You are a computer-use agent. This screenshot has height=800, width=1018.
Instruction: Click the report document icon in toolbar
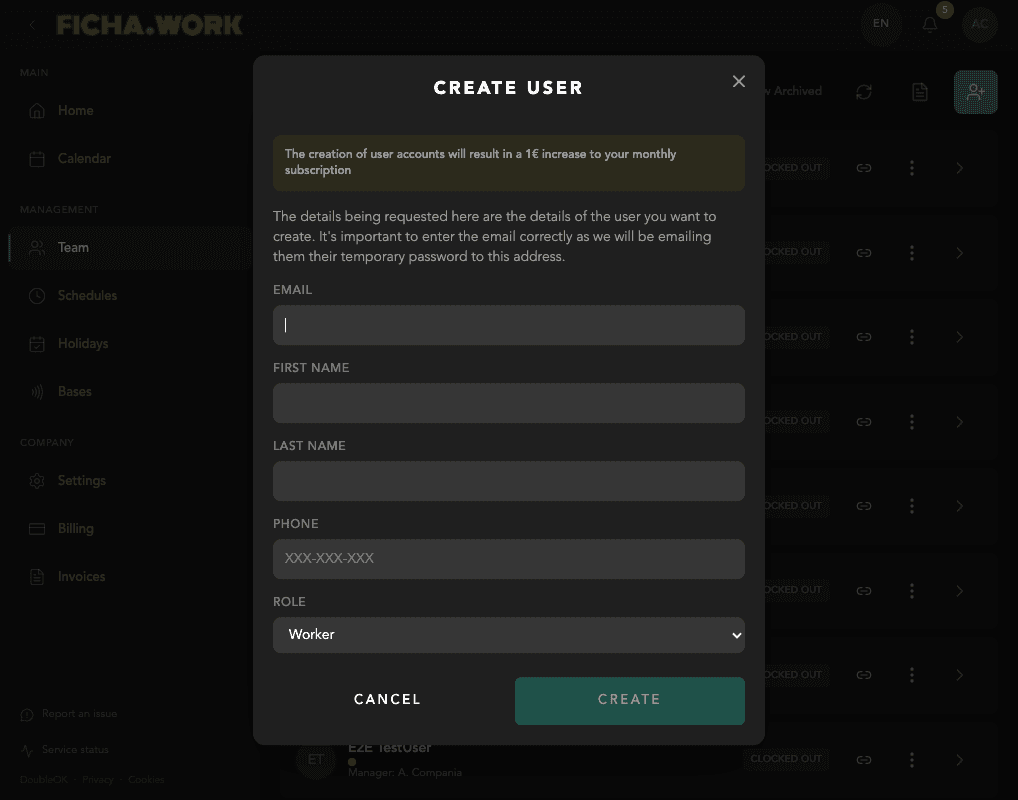920,92
